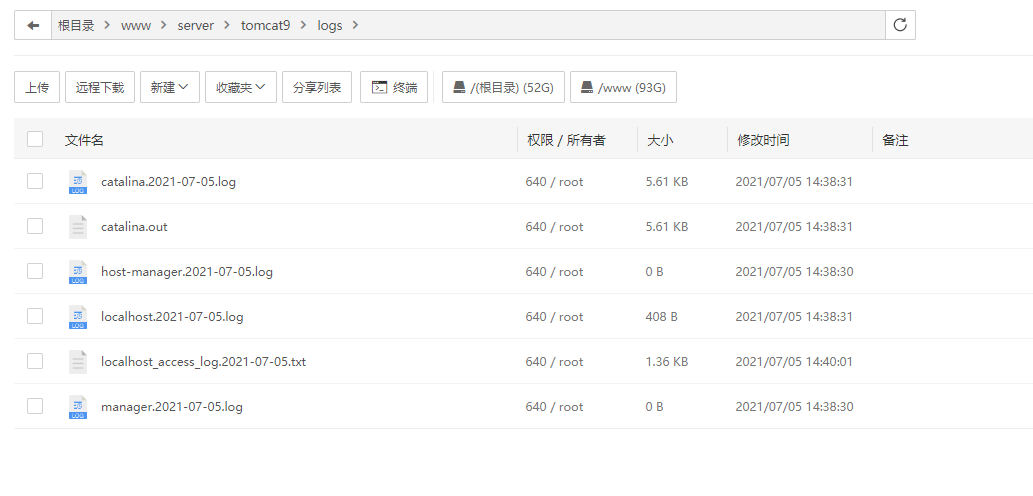Click the terminal icon in 终端 button
Image resolution: width=1033 pixels, height=496 pixels.
point(379,87)
